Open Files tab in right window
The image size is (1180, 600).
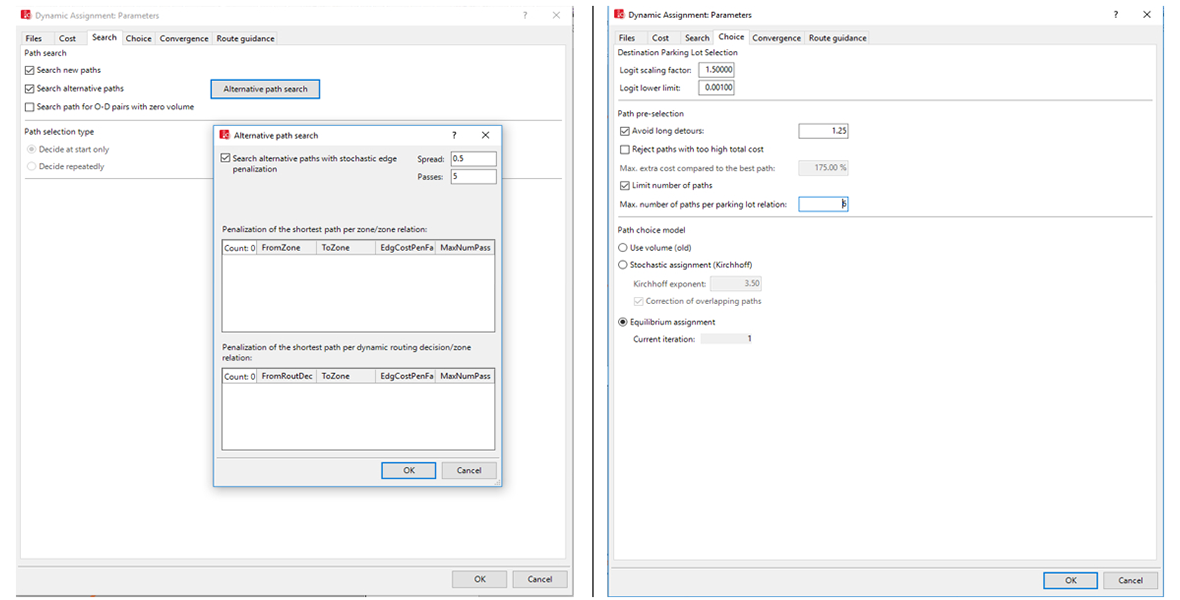pos(627,38)
